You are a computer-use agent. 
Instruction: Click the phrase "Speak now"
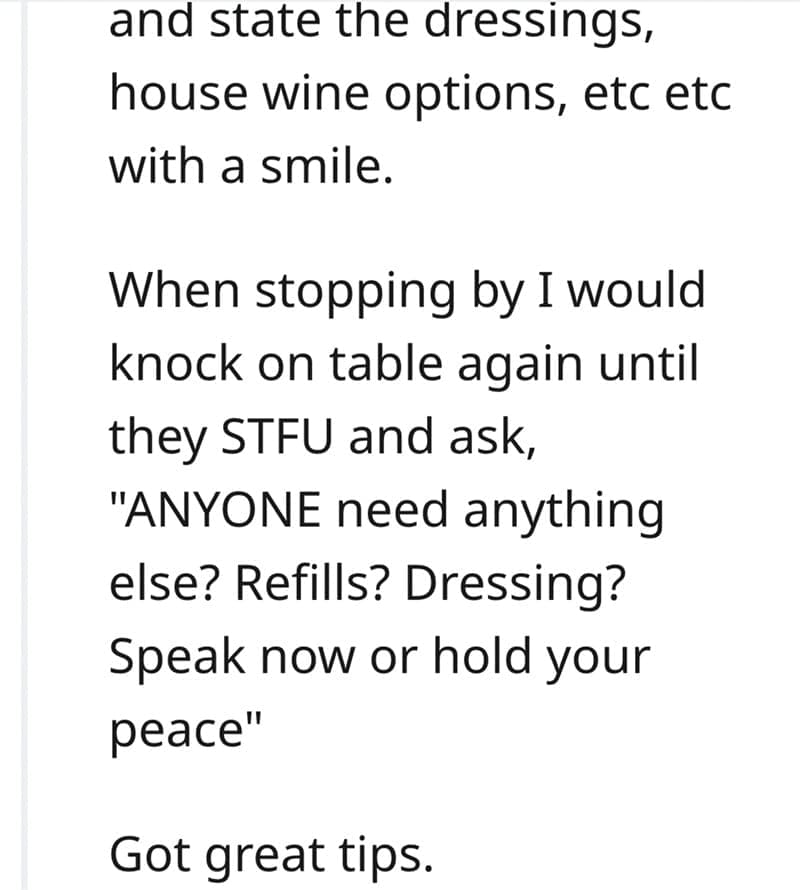coord(229,656)
